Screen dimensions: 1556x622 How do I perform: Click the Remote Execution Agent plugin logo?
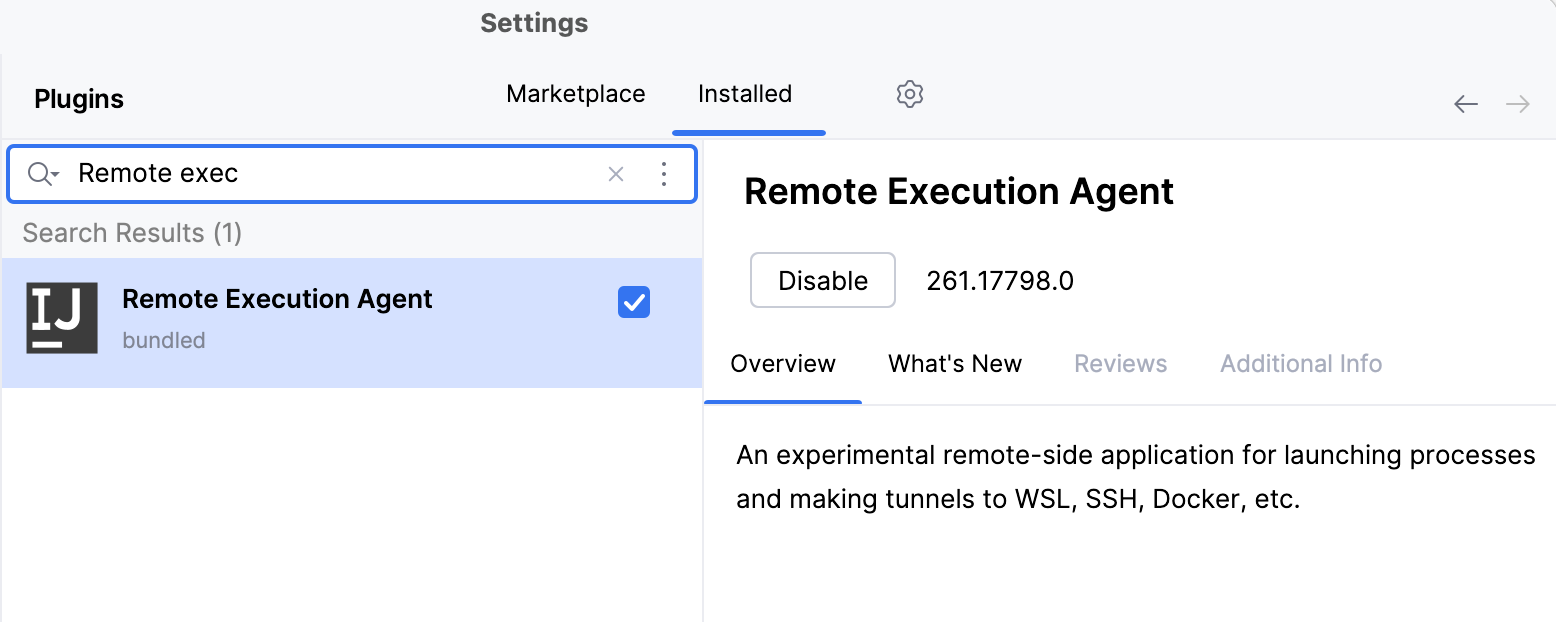pos(62,319)
